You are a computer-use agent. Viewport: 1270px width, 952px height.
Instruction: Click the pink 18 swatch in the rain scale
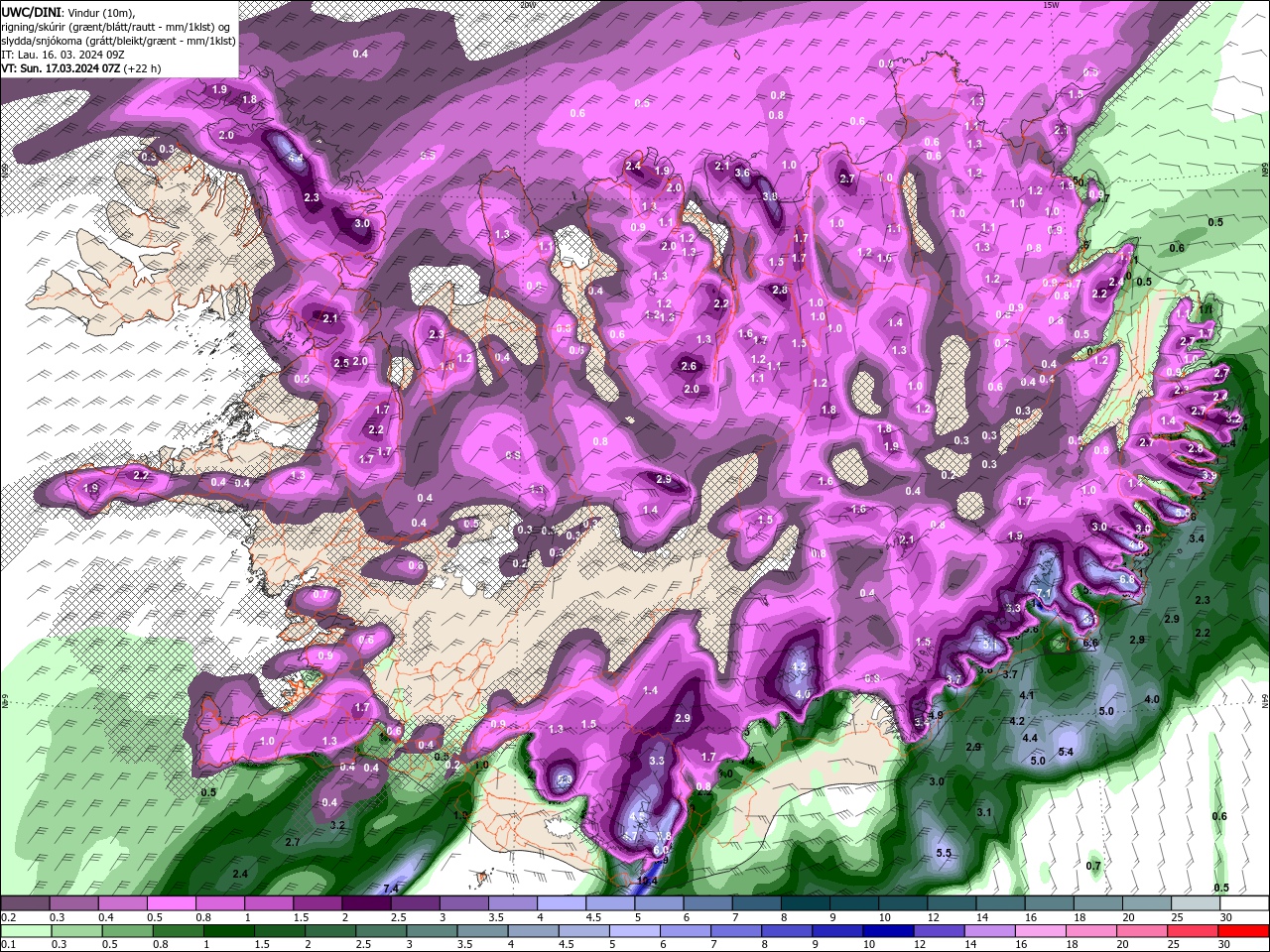[x=1091, y=931]
